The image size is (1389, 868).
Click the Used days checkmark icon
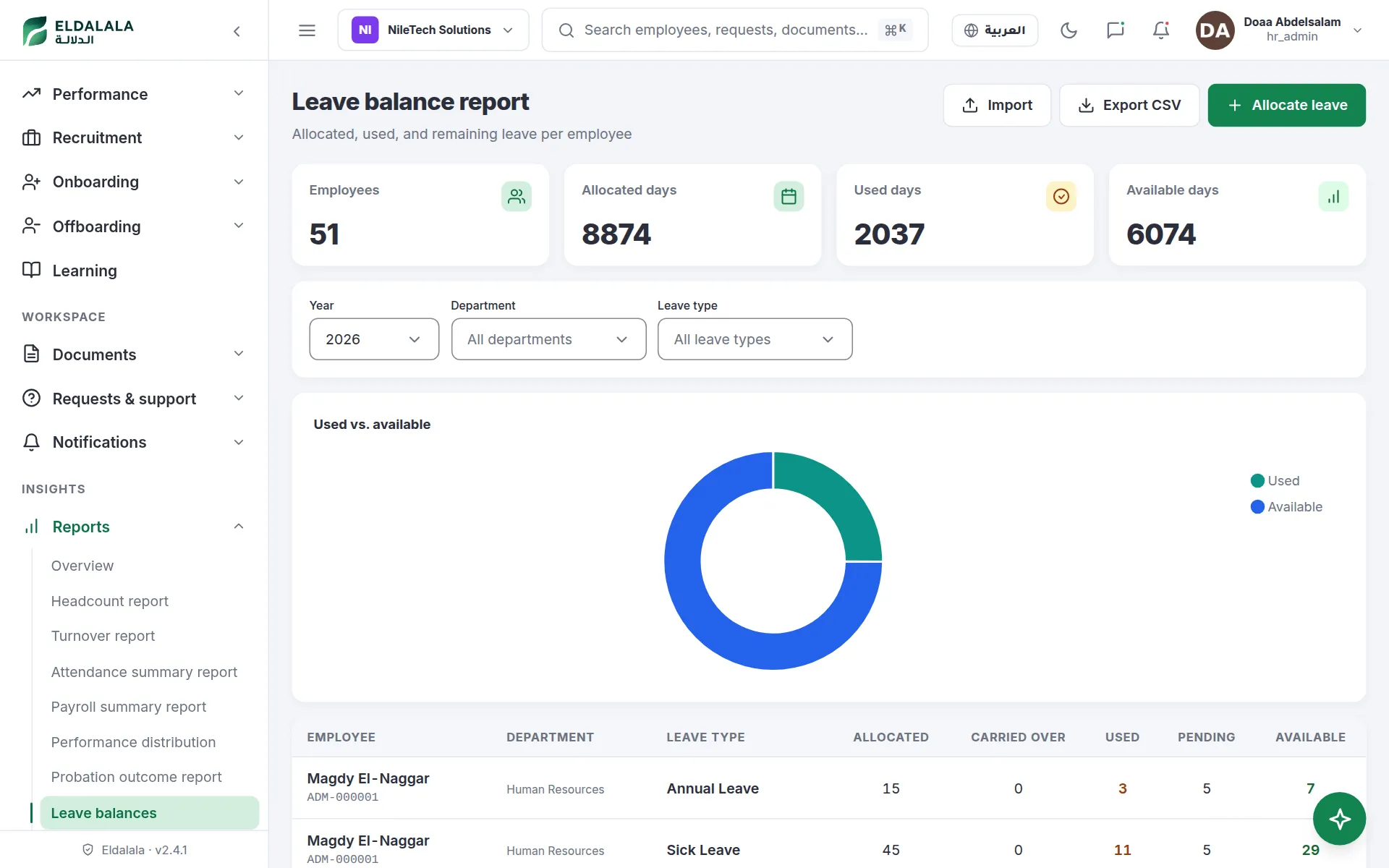[x=1061, y=196]
